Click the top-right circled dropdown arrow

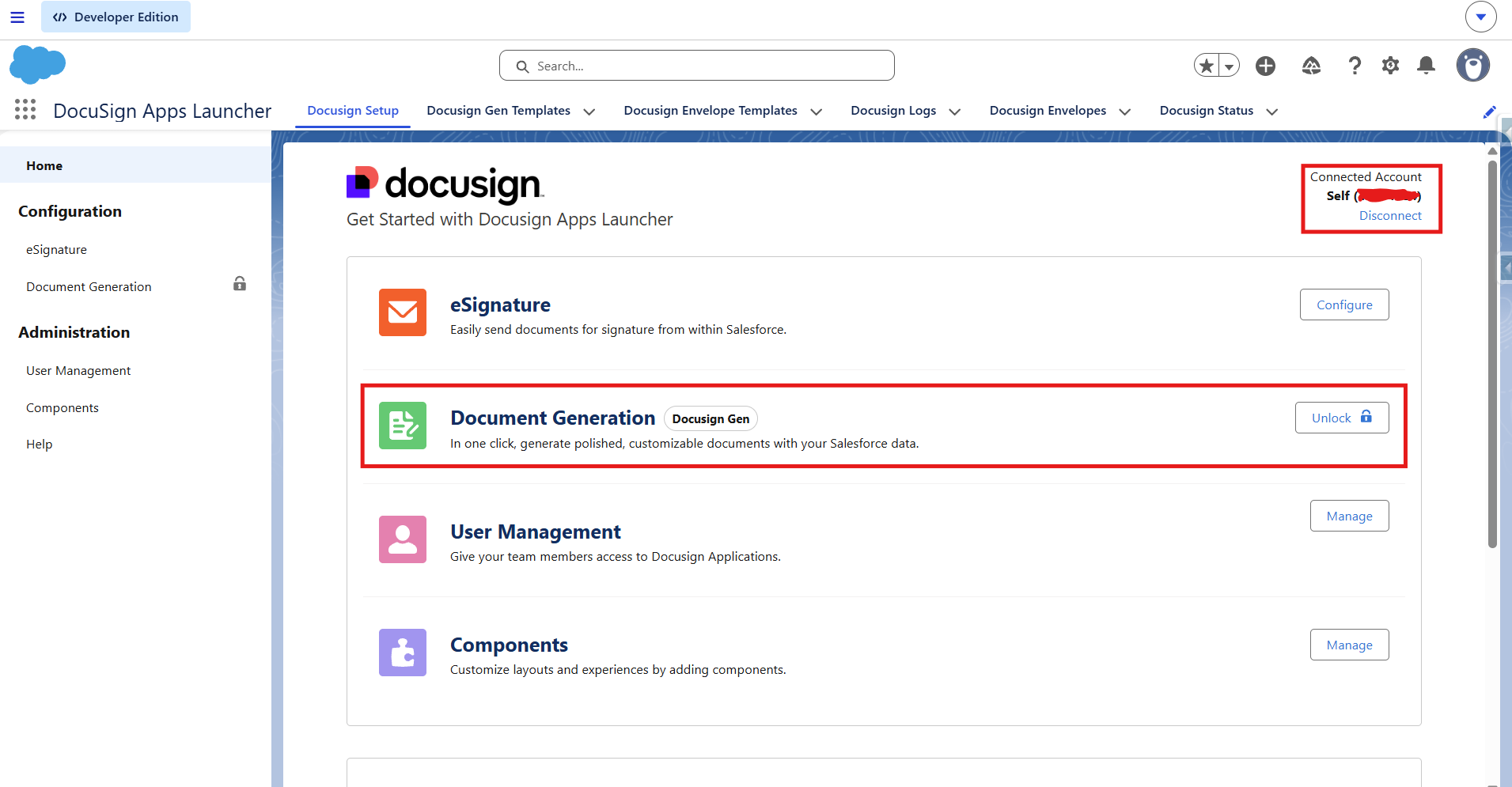(x=1480, y=17)
